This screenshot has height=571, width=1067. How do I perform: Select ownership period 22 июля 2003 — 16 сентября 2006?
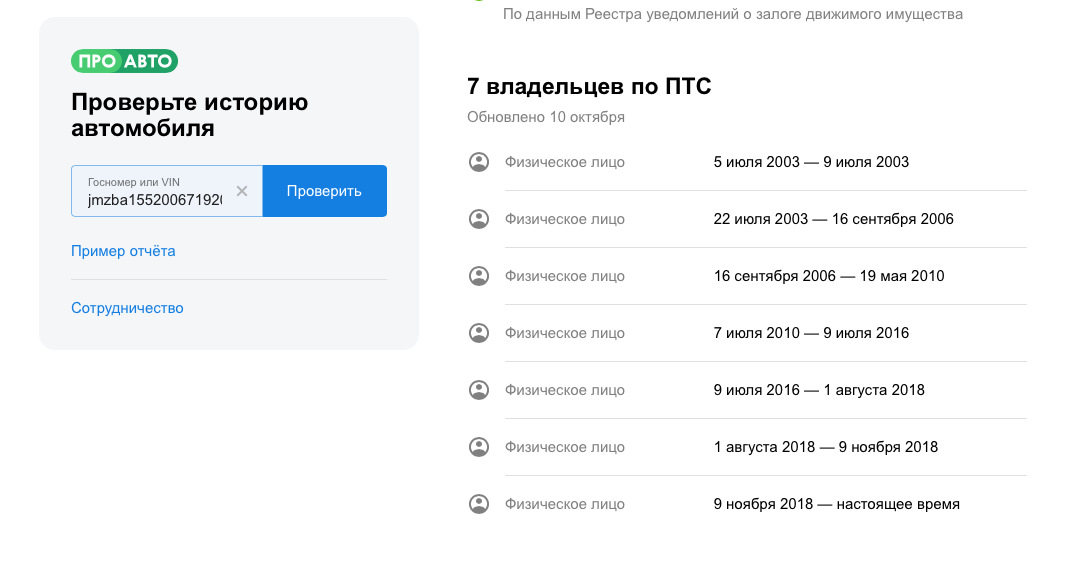tap(833, 219)
